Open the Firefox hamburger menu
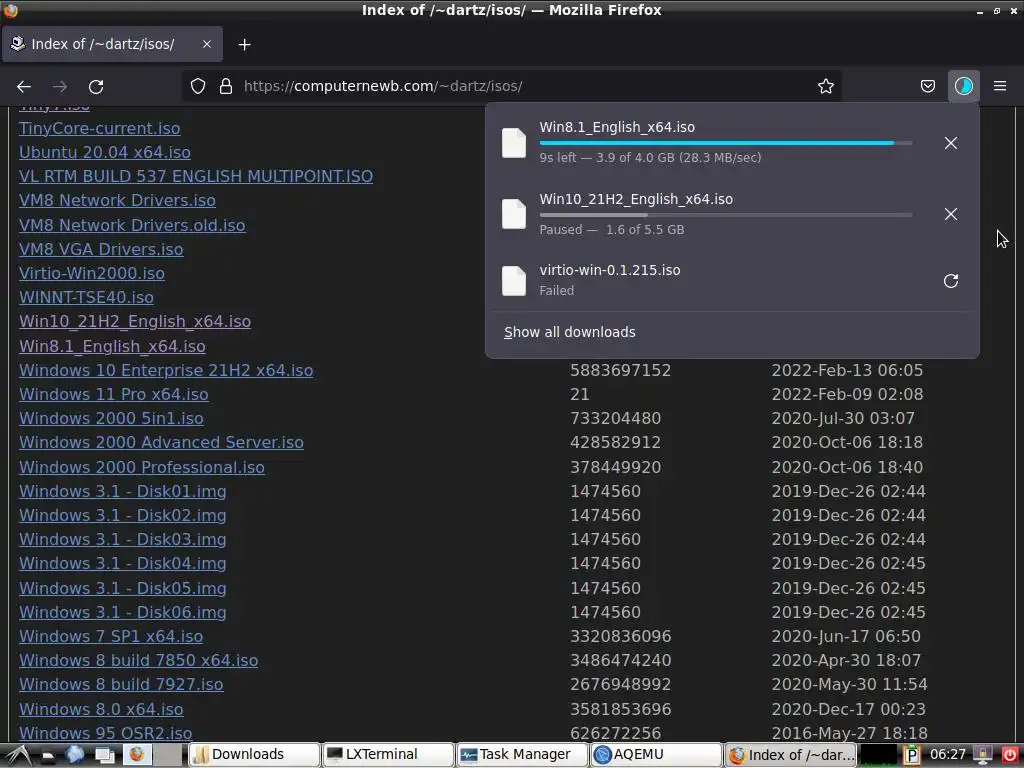This screenshot has height=768, width=1024. pos(1000,86)
